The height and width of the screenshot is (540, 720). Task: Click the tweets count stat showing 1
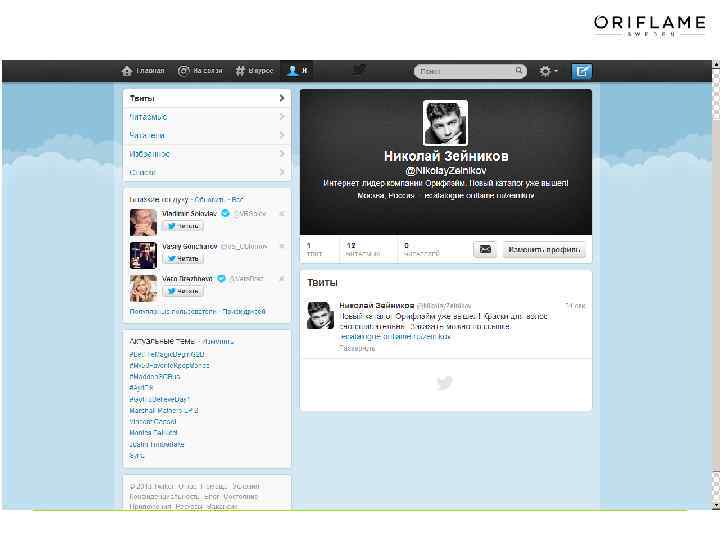click(x=314, y=249)
